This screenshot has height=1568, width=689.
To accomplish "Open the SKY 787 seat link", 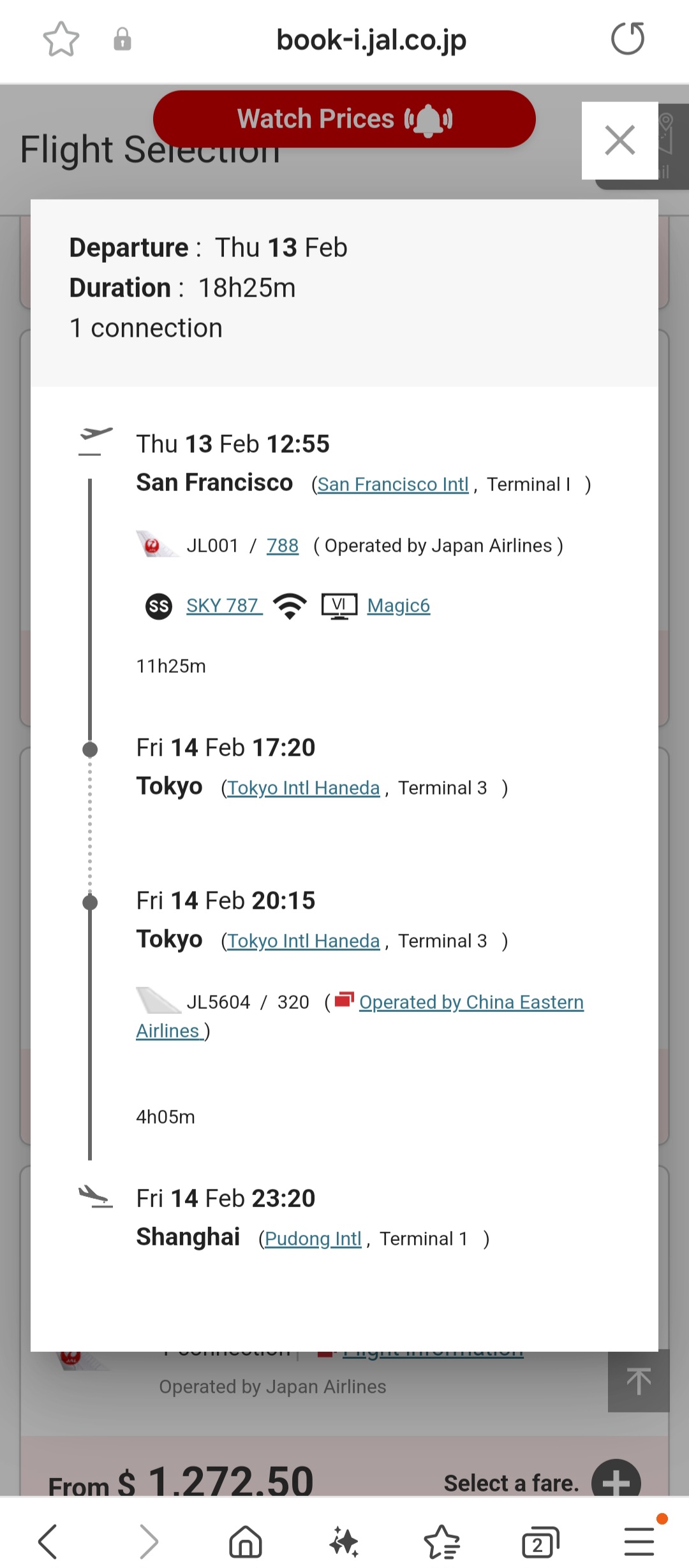I will coord(224,606).
